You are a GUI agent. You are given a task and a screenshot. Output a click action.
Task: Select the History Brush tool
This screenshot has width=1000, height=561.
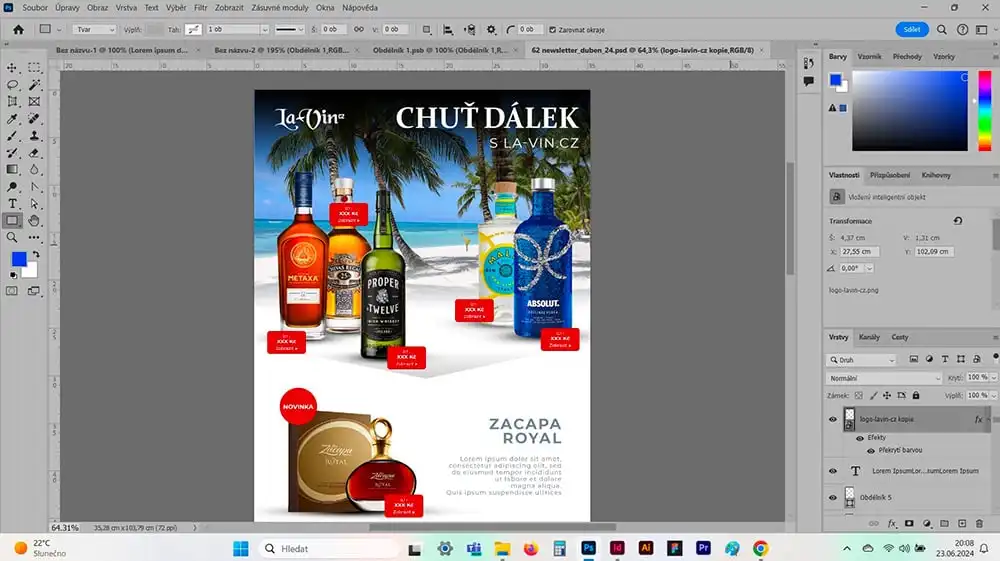12,153
